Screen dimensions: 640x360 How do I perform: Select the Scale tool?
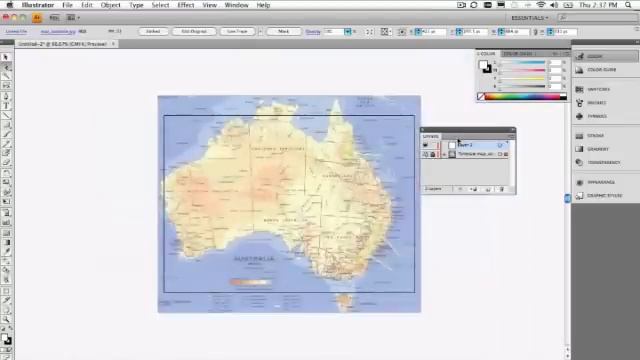(7, 183)
